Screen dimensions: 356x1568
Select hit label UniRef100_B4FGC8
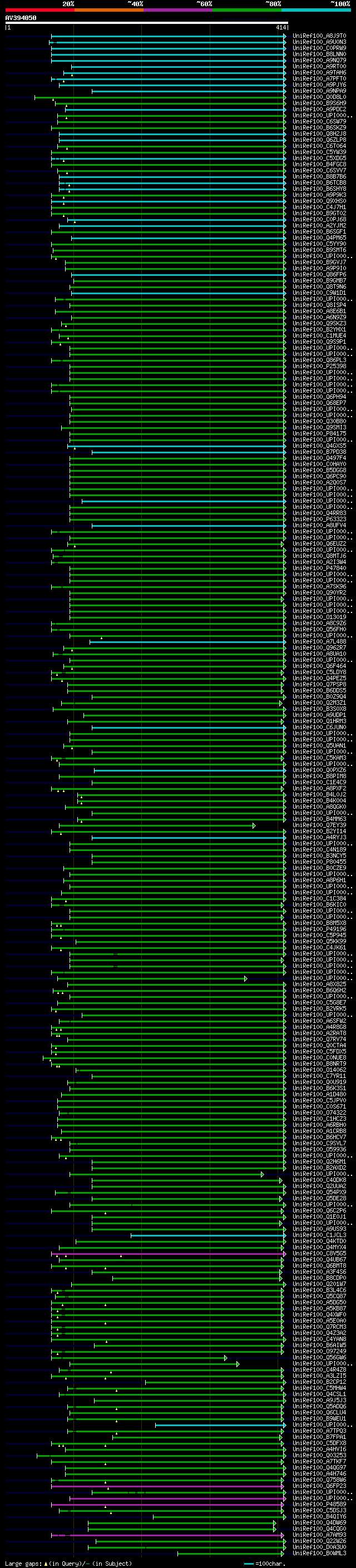pyautogui.click(x=319, y=164)
